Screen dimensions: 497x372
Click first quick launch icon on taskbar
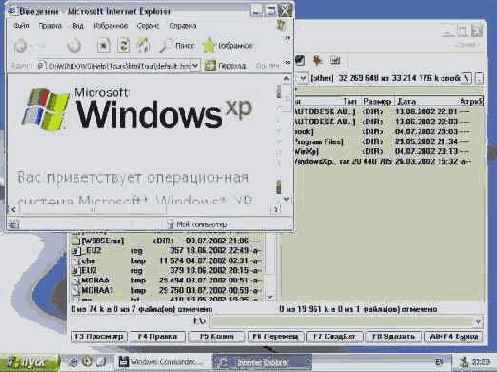(74, 362)
